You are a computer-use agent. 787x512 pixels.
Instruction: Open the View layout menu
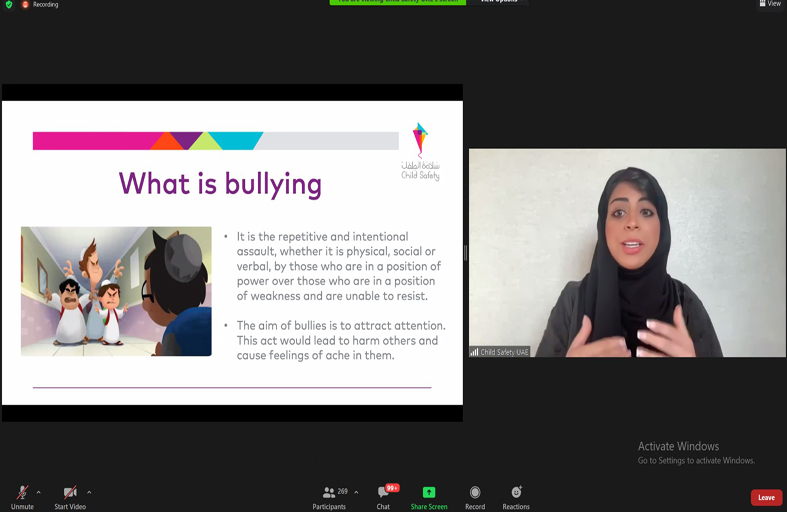(x=768, y=4)
